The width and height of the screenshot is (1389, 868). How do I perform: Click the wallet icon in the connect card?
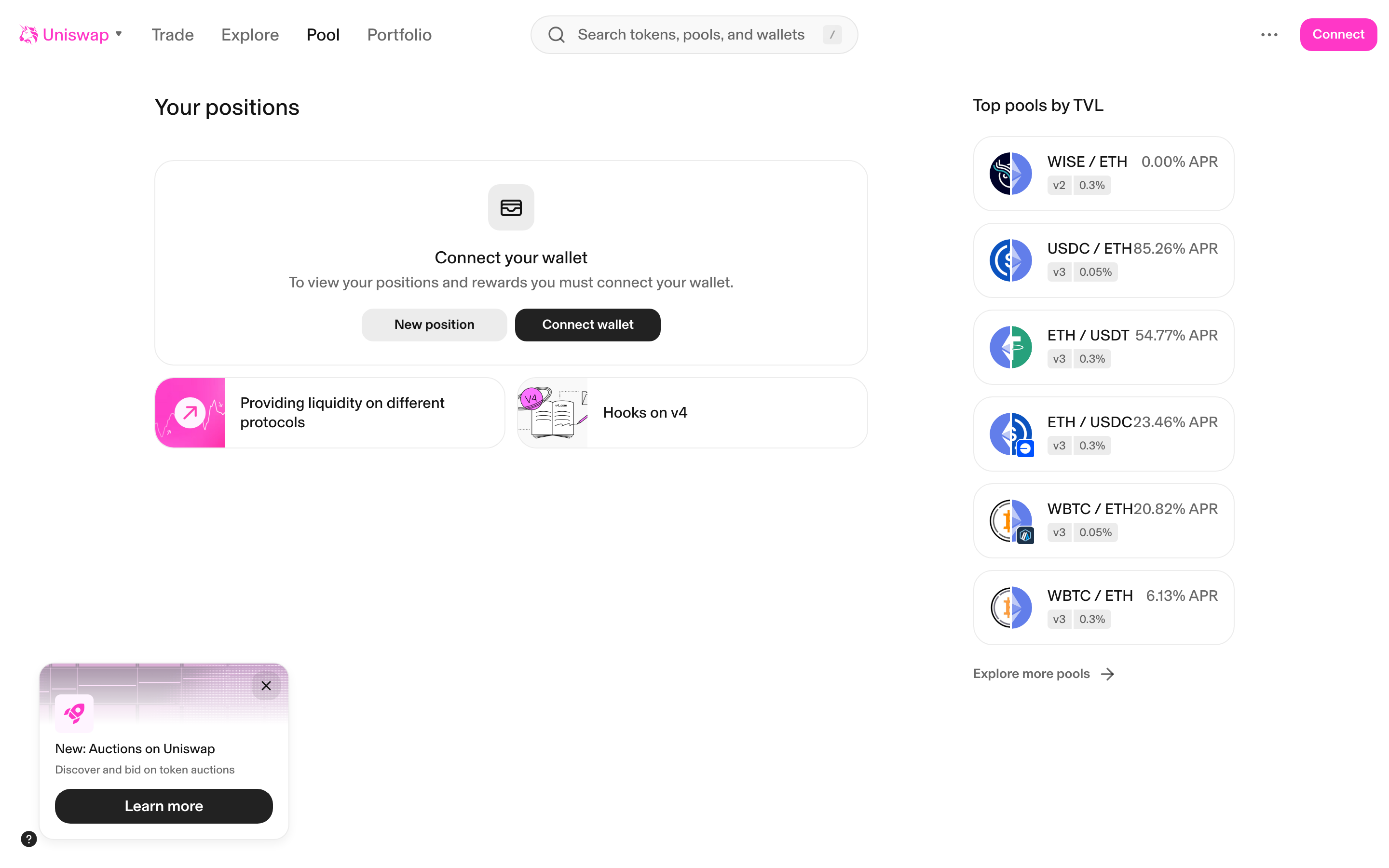pos(510,207)
